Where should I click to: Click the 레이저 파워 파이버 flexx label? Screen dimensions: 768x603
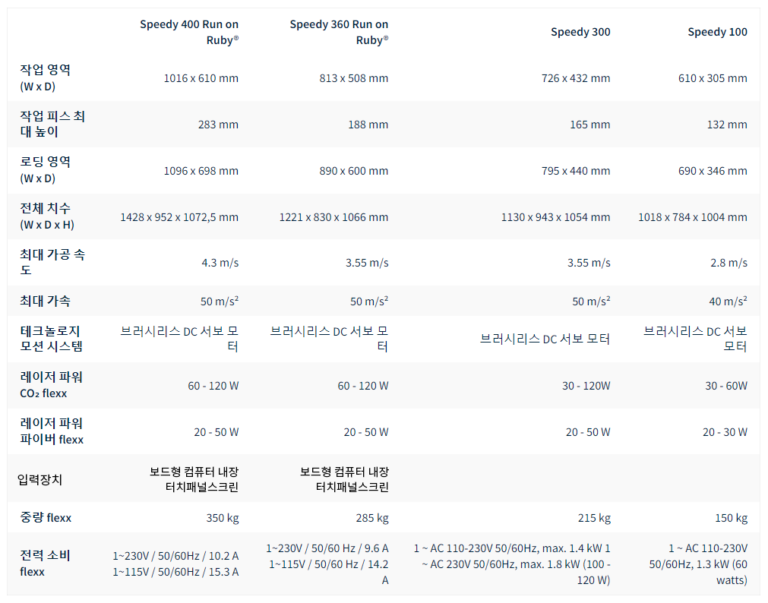pyautogui.click(x=52, y=431)
